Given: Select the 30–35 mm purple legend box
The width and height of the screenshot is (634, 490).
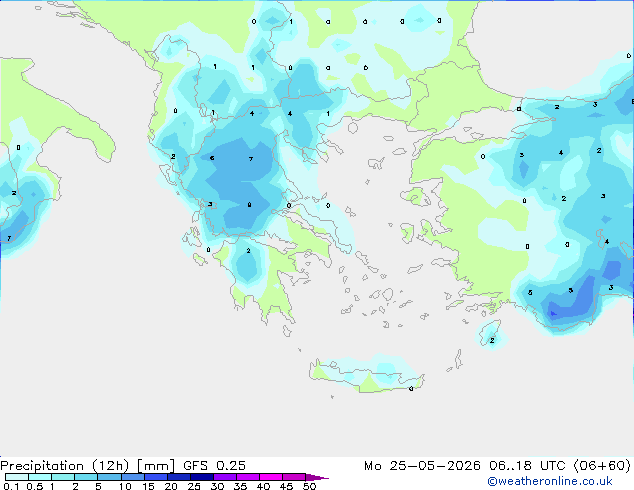Looking at the screenshot, I should pyautogui.click(x=224, y=477).
